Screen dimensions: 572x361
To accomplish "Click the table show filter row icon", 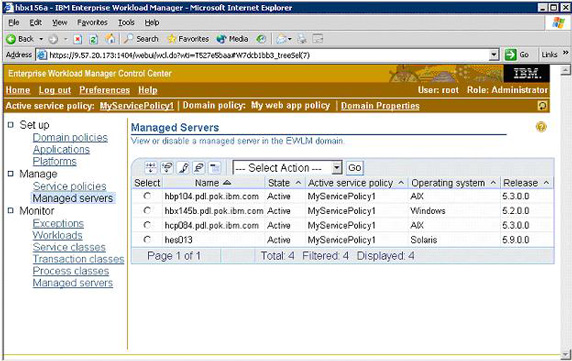I will [x=151, y=168].
